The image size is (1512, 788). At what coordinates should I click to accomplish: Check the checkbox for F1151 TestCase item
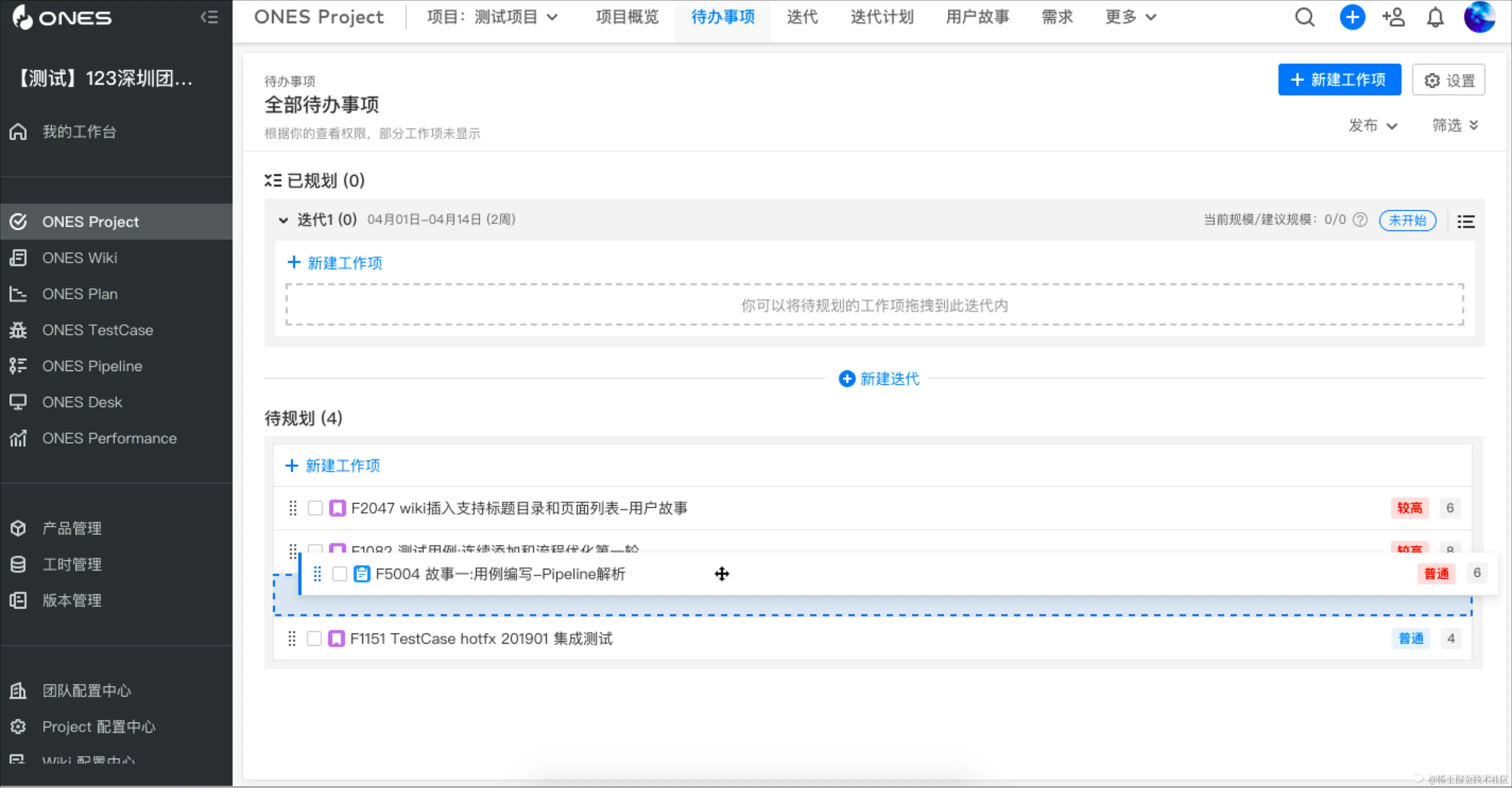(314, 639)
